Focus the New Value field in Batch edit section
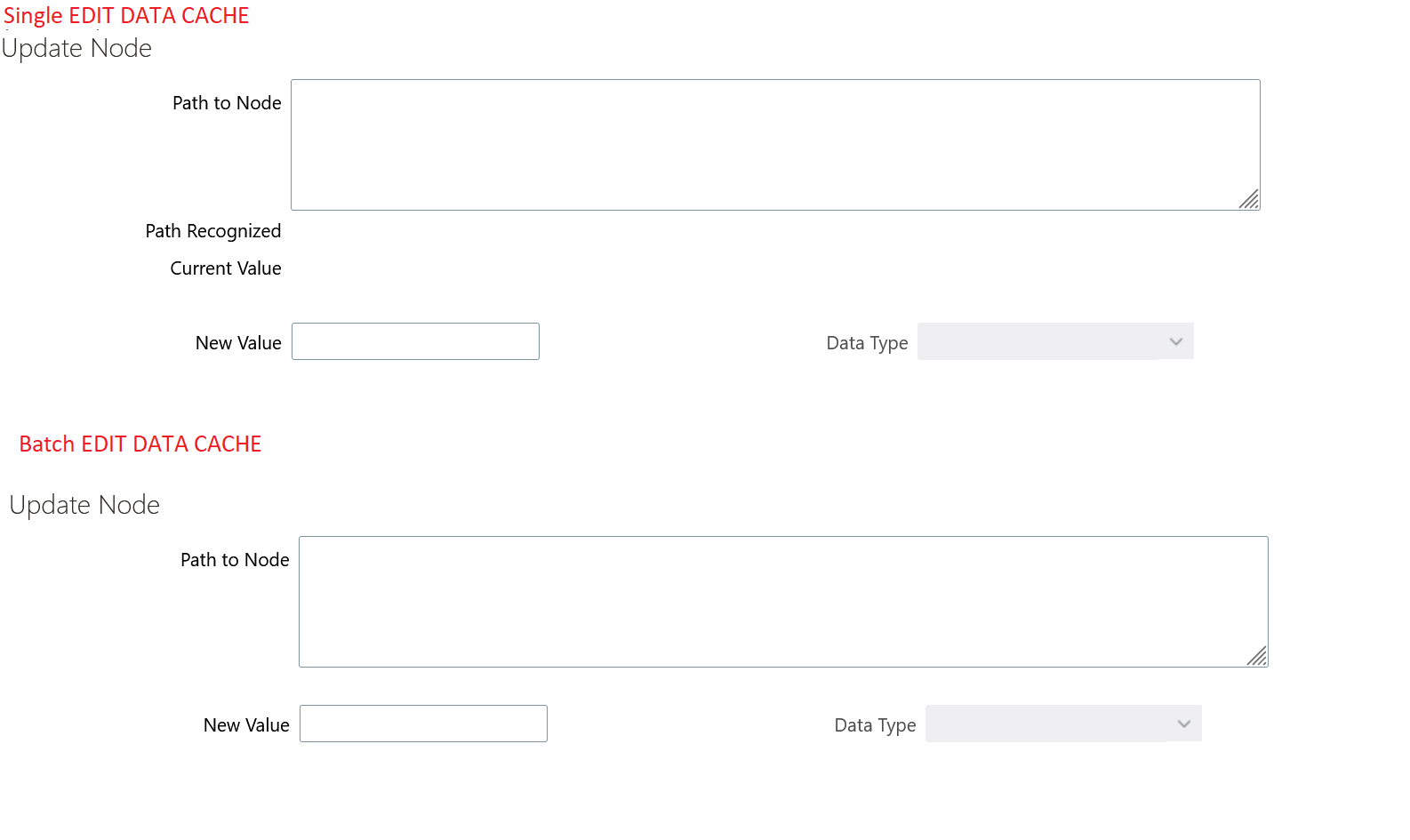The width and height of the screenshot is (1410, 840). click(423, 724)
